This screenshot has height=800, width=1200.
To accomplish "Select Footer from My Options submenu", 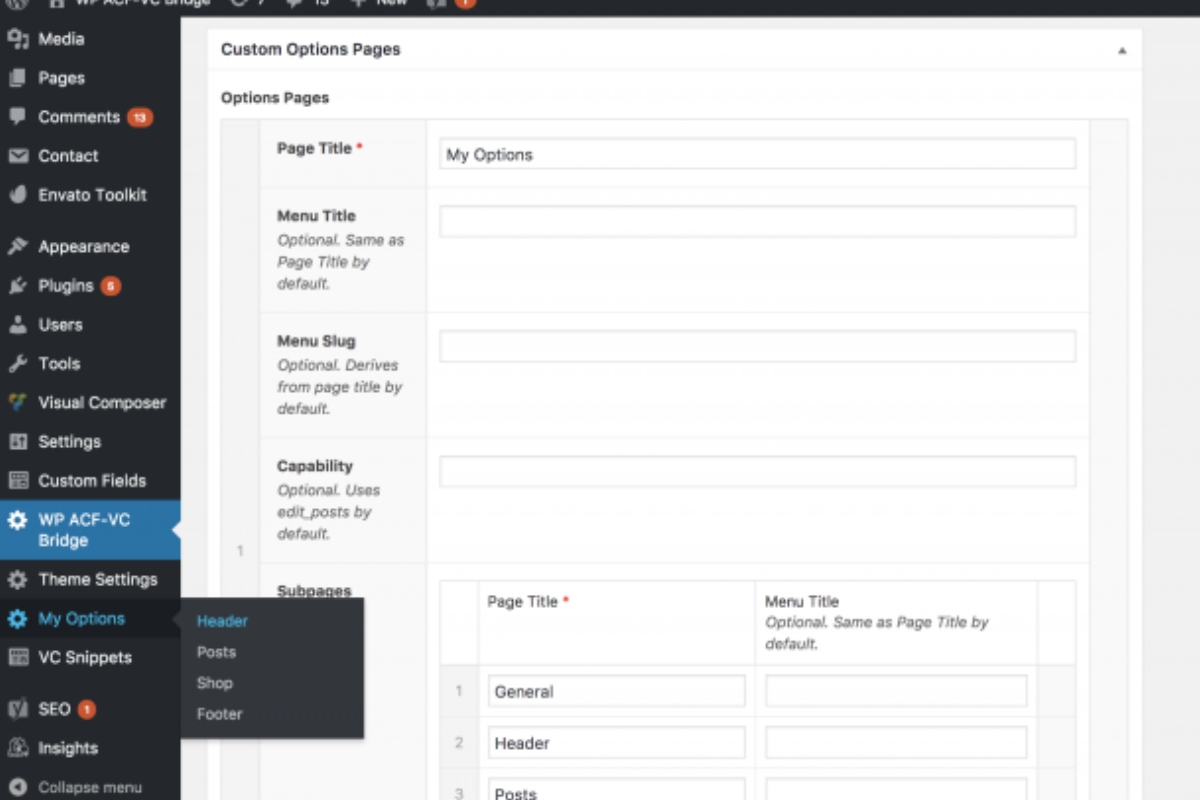I will click(x=220, y=714).
